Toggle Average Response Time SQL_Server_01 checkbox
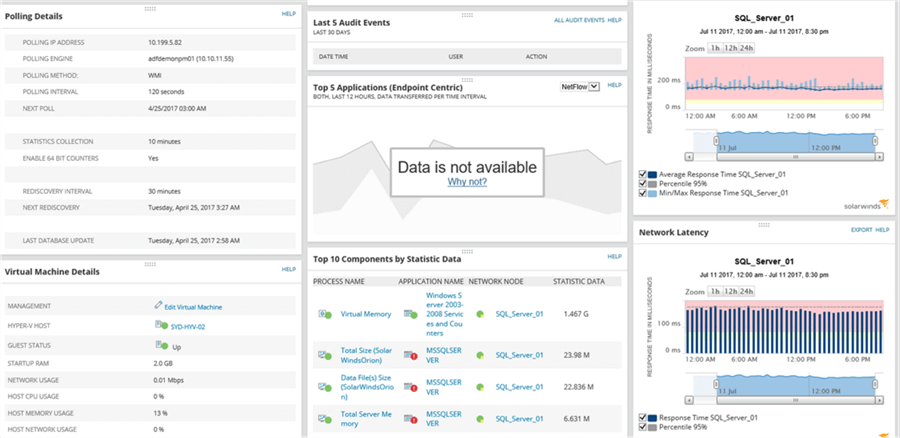The width and height of the screenshot is (900, 438). (x=643, y=174)
